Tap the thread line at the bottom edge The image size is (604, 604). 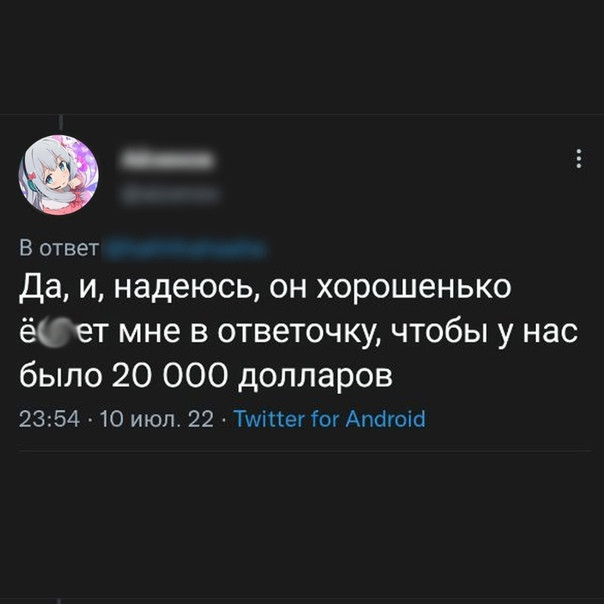(x=59, y=601)
